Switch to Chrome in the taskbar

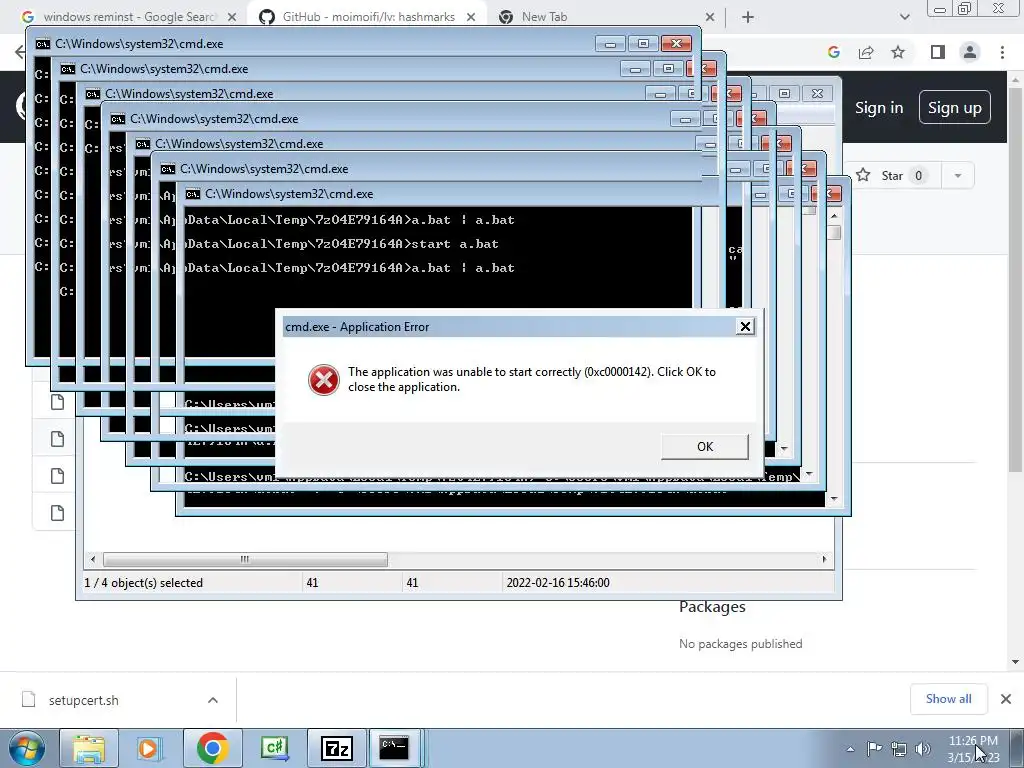tap(212, 748)
